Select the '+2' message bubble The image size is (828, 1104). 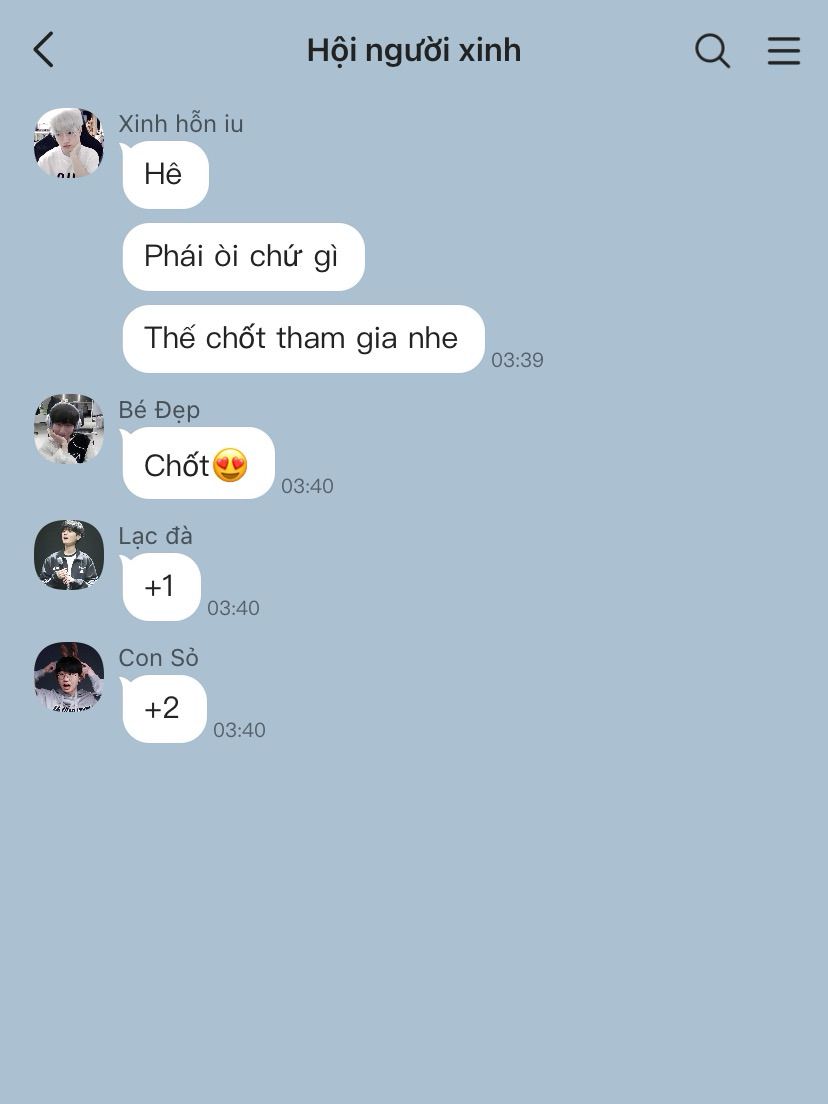(165, 709)
